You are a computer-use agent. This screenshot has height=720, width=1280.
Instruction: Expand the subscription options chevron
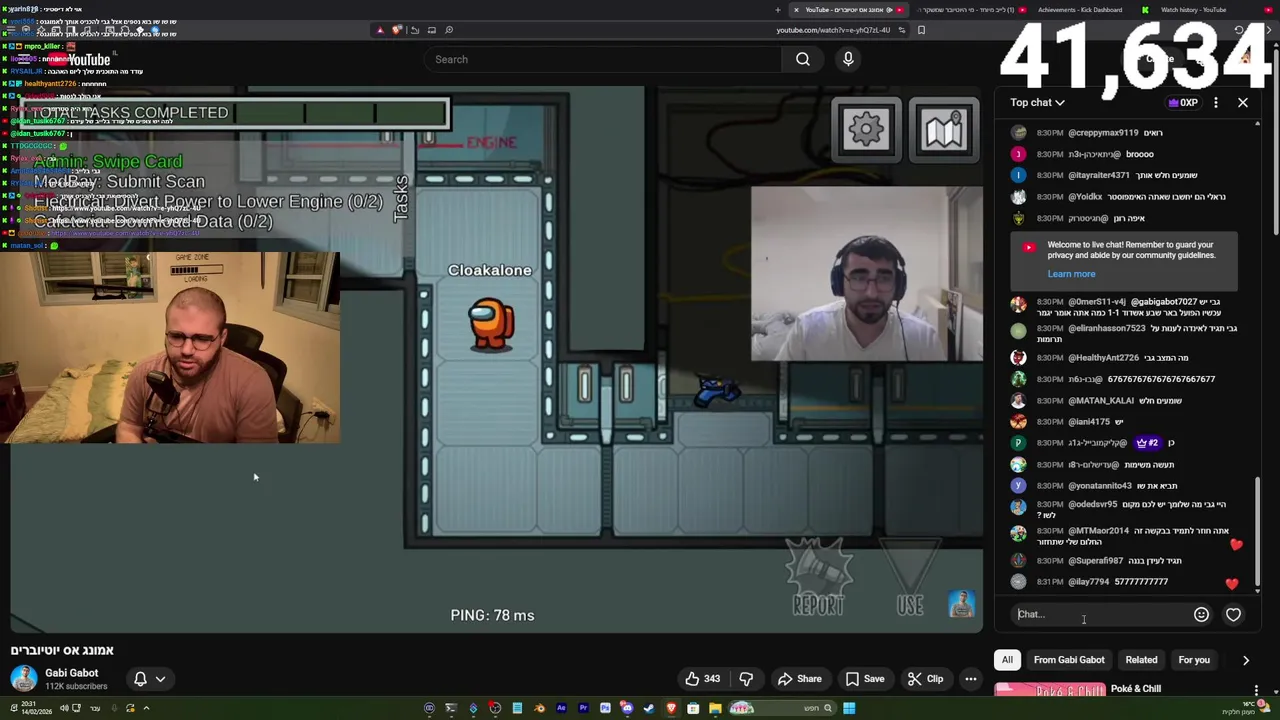pos(160,679)
